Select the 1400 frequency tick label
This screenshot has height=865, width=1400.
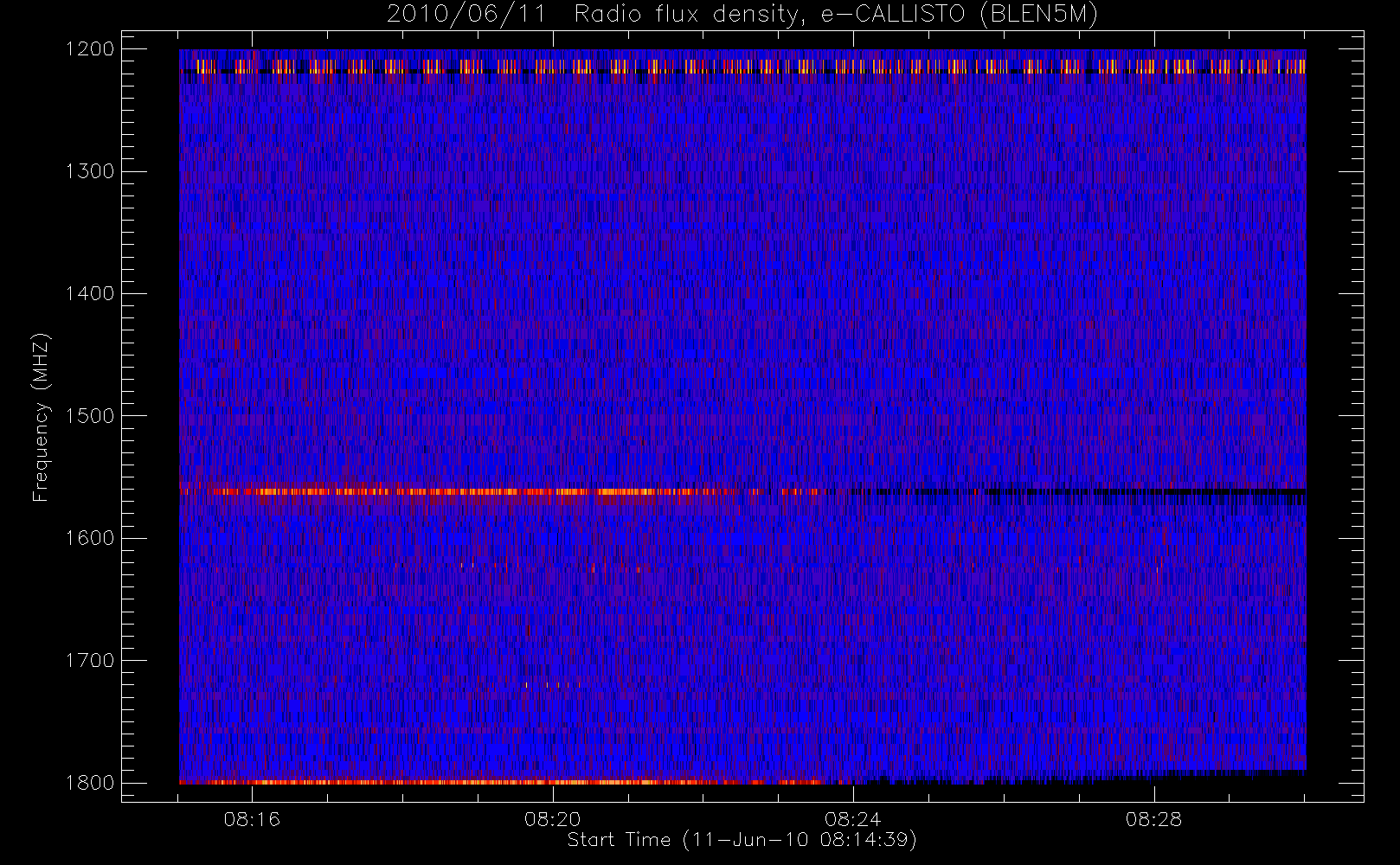90,293
